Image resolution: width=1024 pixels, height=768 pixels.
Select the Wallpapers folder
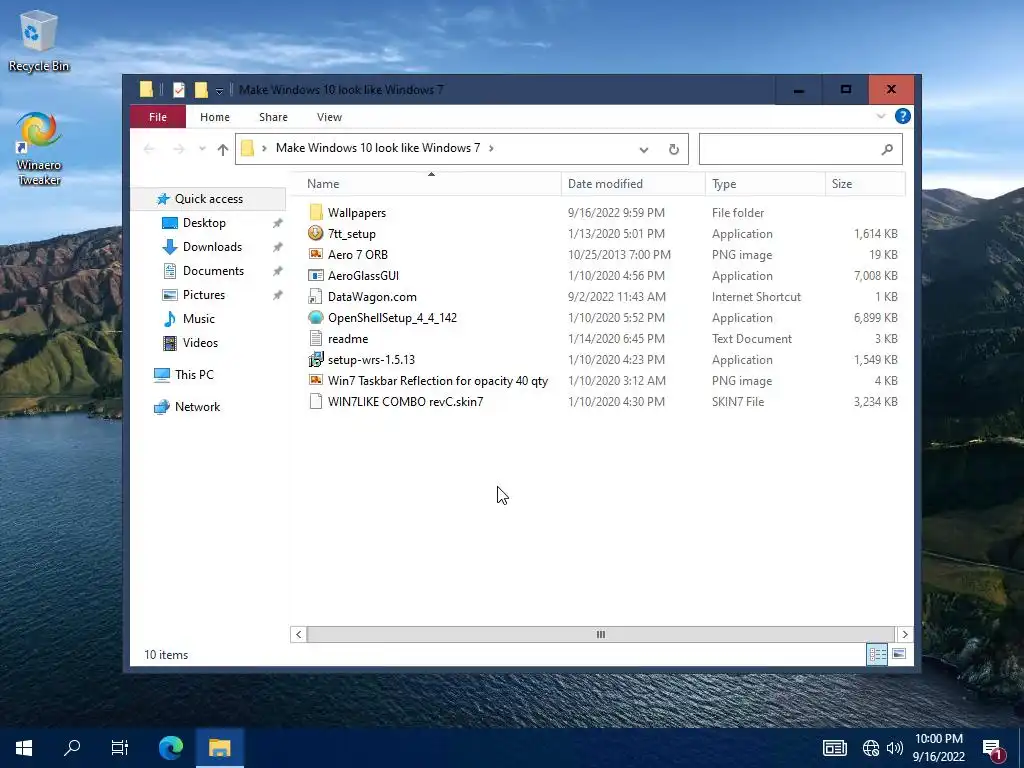[357, 213]
